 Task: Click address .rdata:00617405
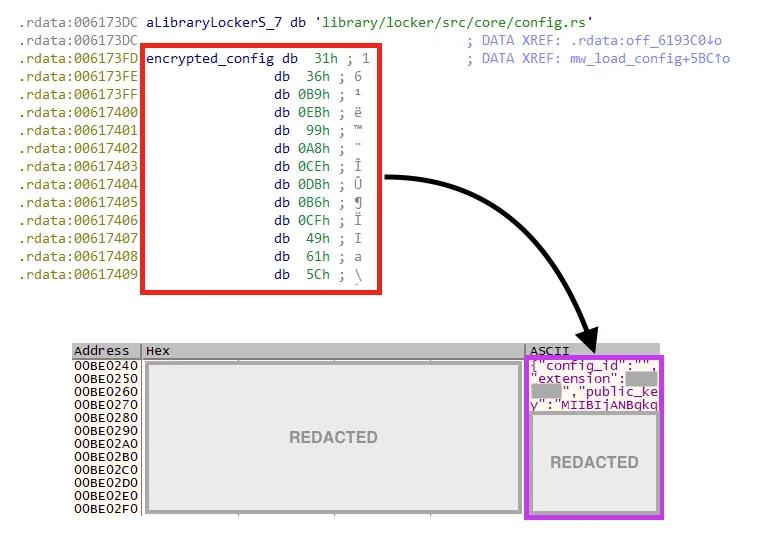(x=79, y=203)
